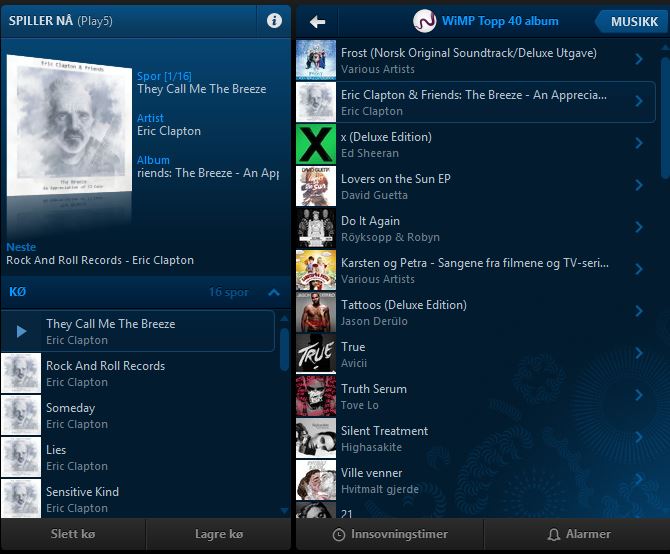Viewport: 670px width, 554px height.
Task: Select Tove Lo Truth Serum cover
Action: point(316,396)
